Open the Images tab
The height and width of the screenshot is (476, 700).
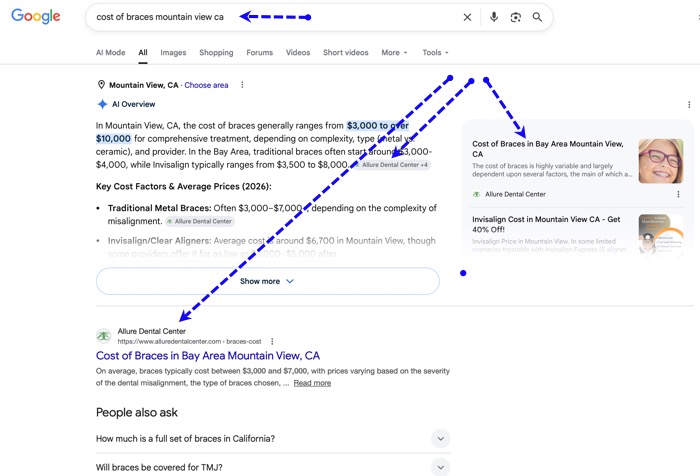[x=173, y=52]
